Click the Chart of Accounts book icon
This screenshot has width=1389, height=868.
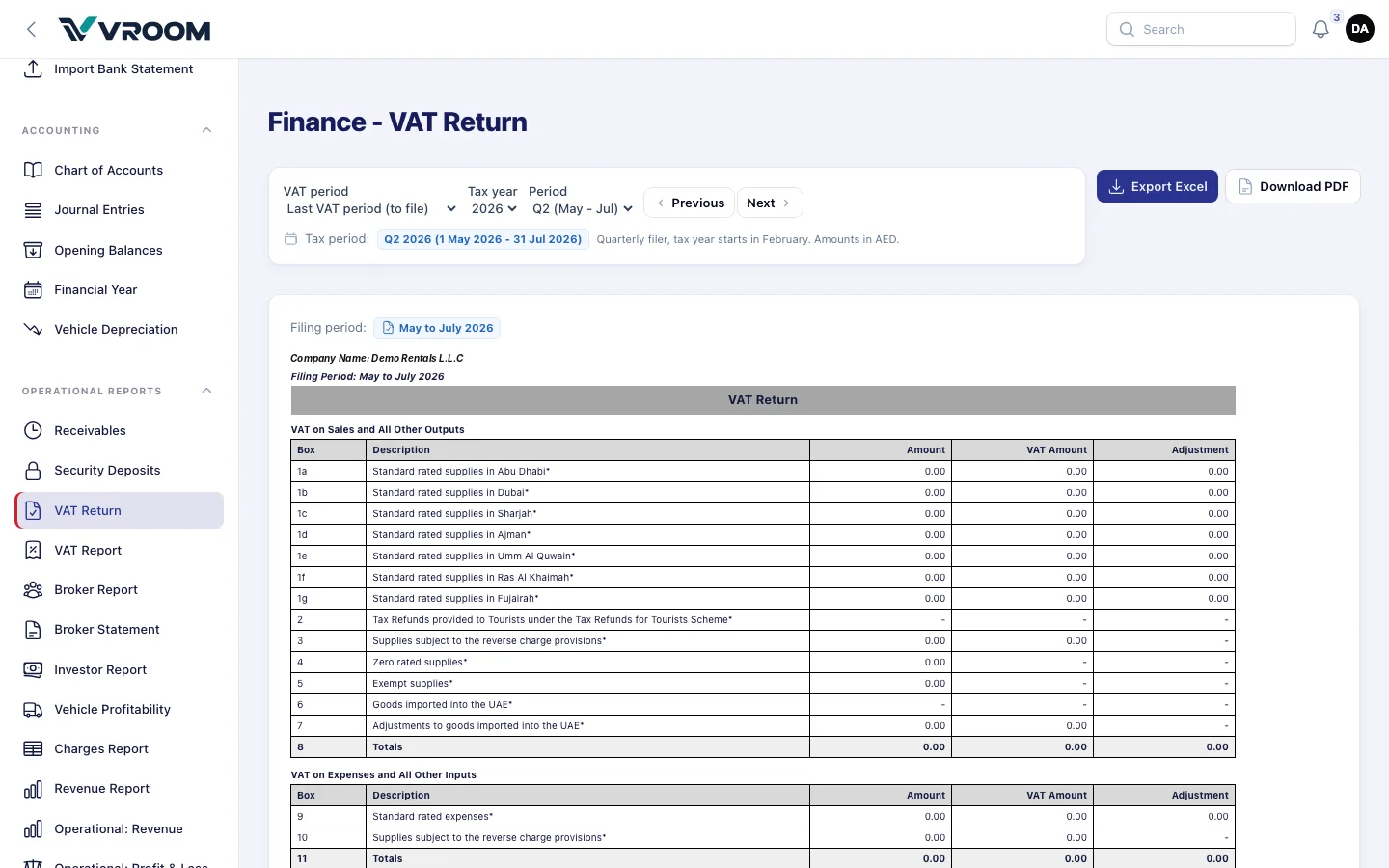point(33,170)
